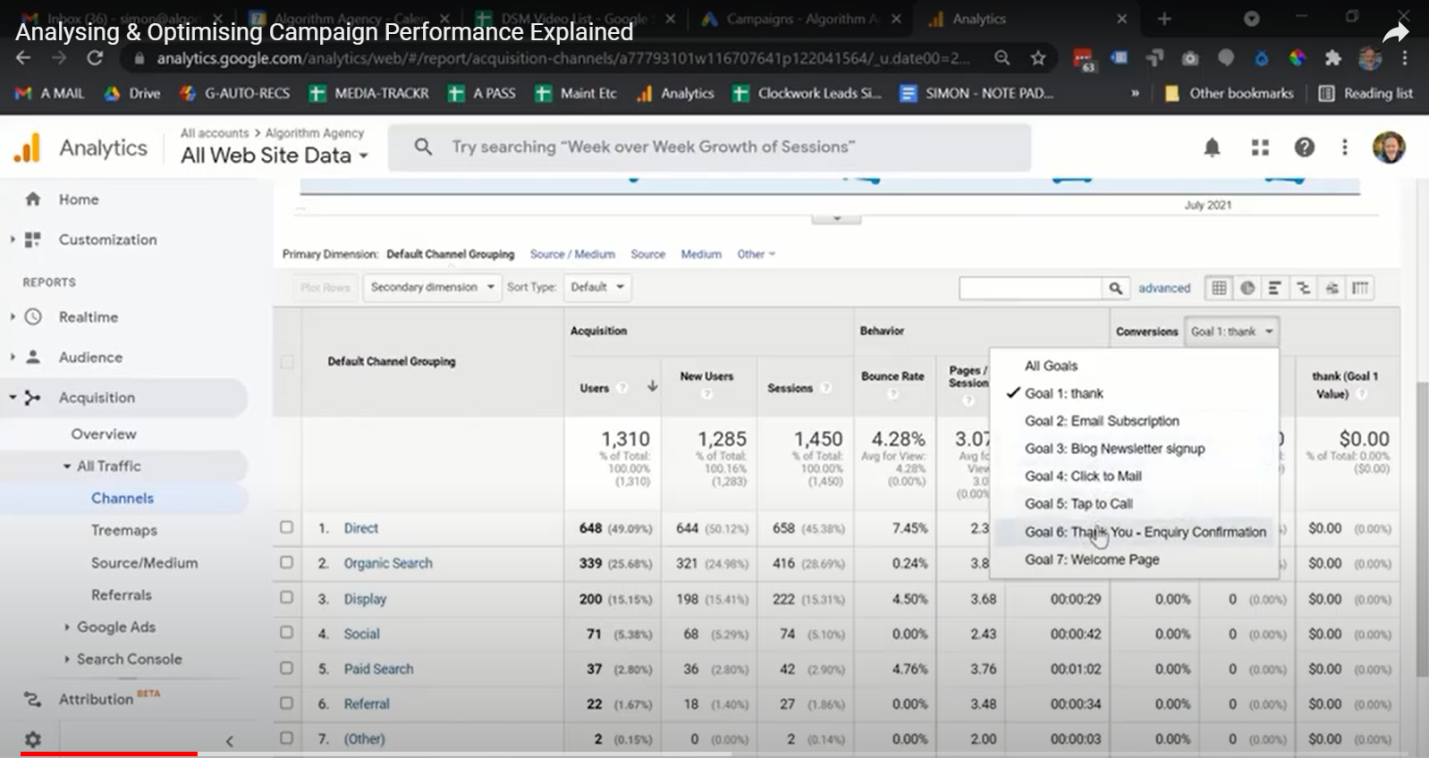Switch to pie chart view icon

coord(1247,288)
